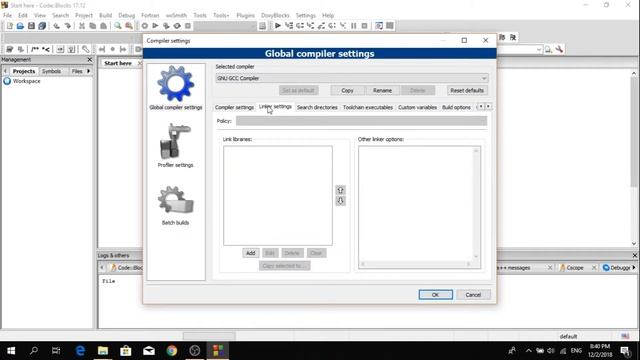Screen dimensions: 640x360
Task: Click the Debug/Continue arrow icon
Action: tap(278, 26)
